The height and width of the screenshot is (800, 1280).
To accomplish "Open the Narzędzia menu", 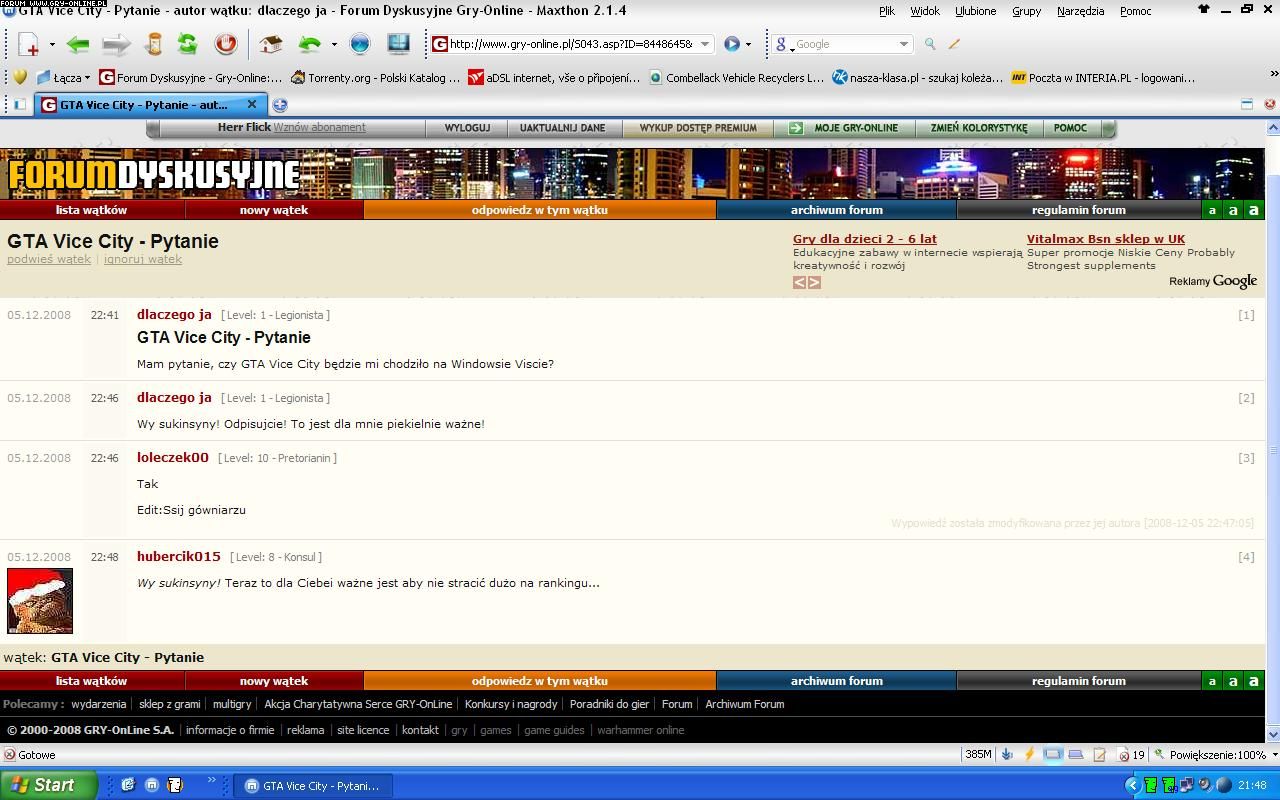I will click(1080, 11).
